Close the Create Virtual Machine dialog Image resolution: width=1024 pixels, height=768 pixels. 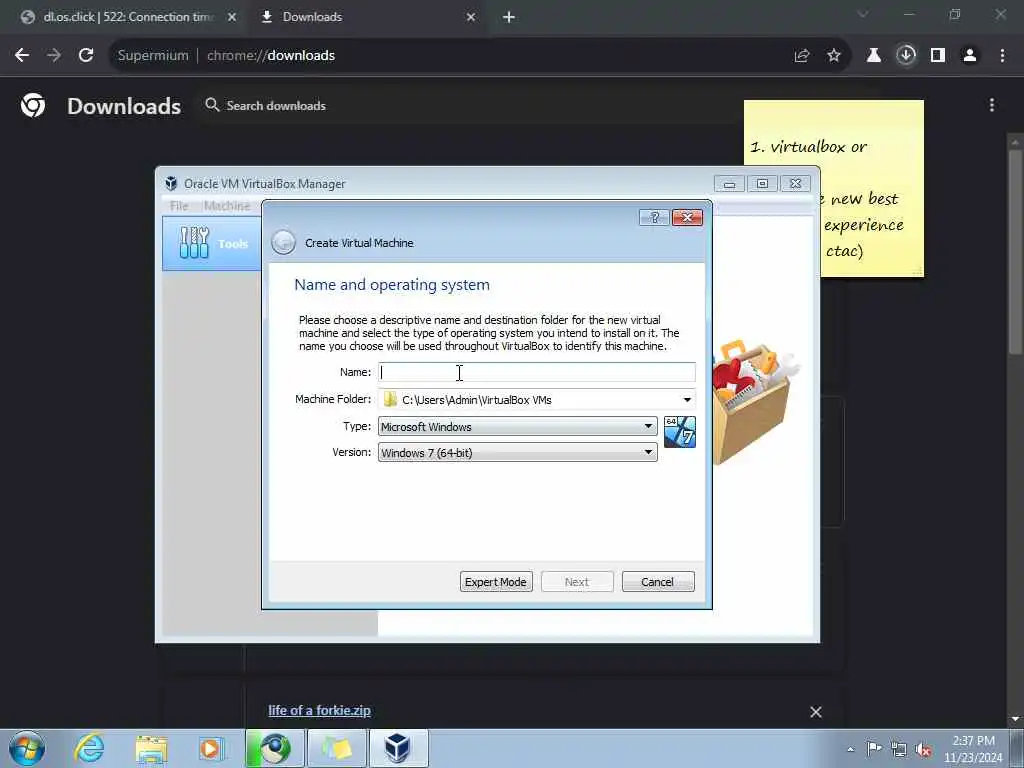(687, 217)
